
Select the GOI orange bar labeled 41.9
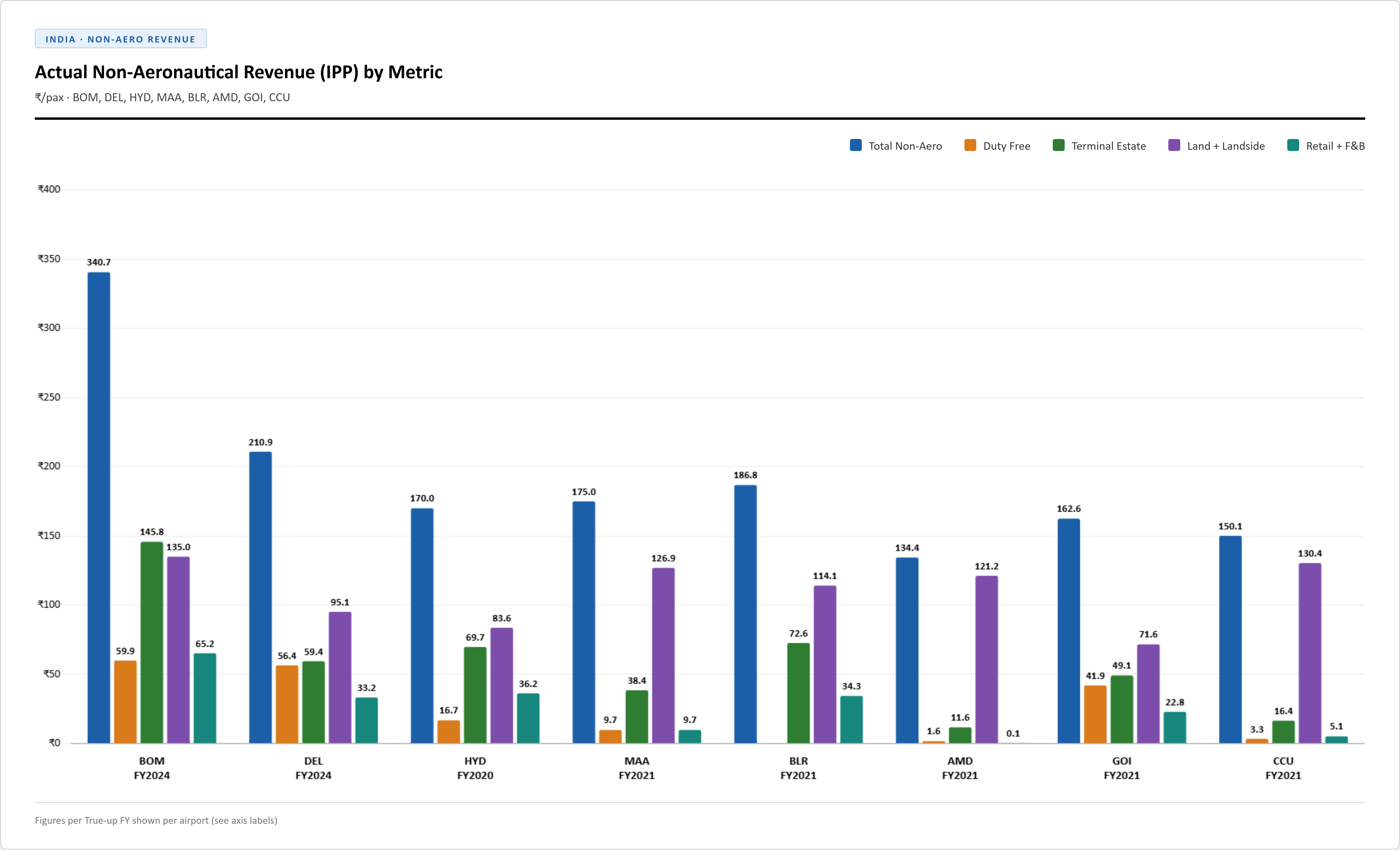pyautogui.click(x=1095, y=714)
